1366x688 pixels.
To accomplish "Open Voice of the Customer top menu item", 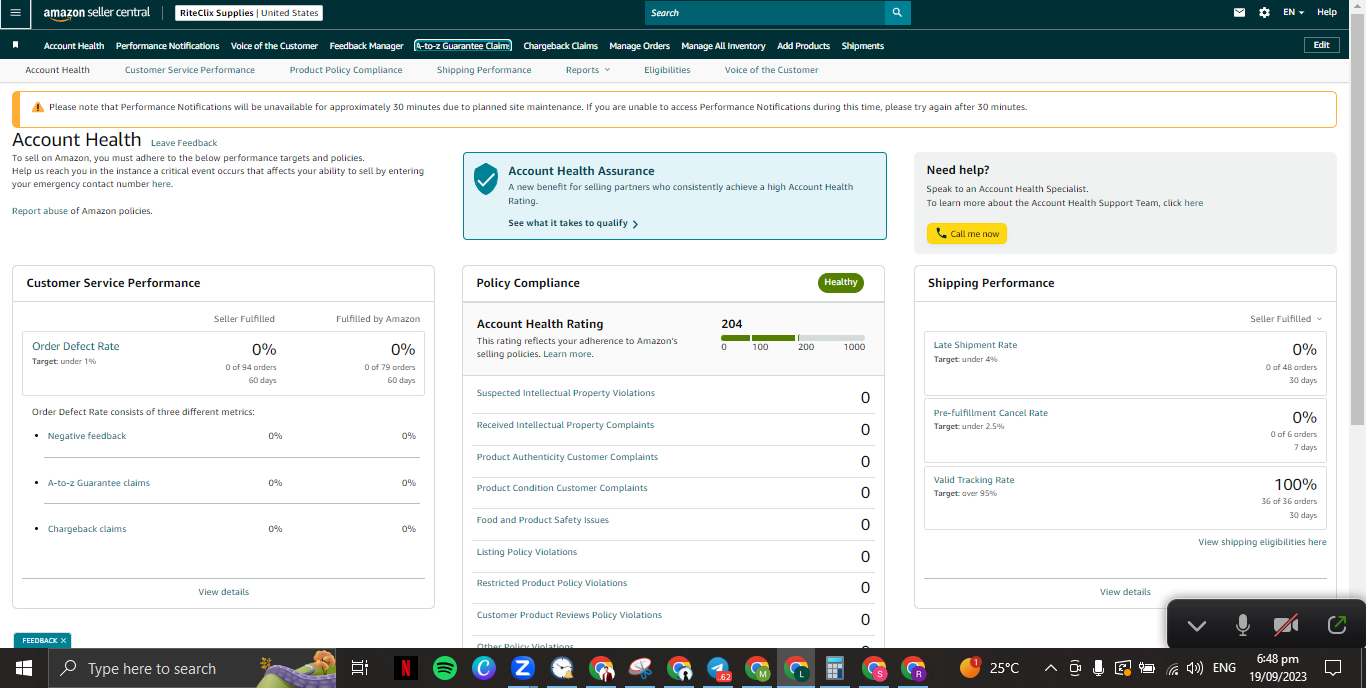I will tap(274, 46).
